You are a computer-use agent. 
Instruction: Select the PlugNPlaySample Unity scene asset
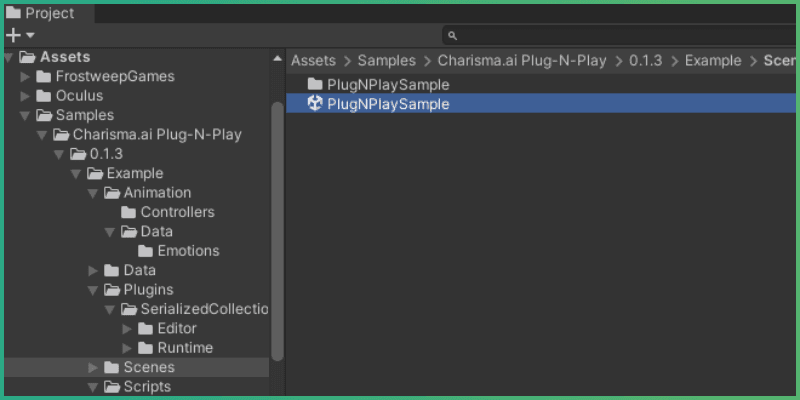click(x=388, y=104)
